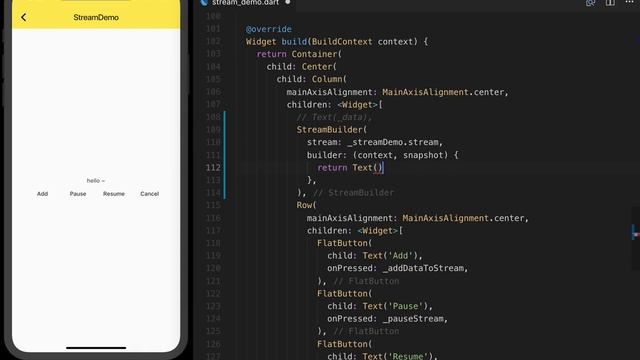
Task: Click 'builder: (context, snapshot) {' line
Action: [382, 155]
